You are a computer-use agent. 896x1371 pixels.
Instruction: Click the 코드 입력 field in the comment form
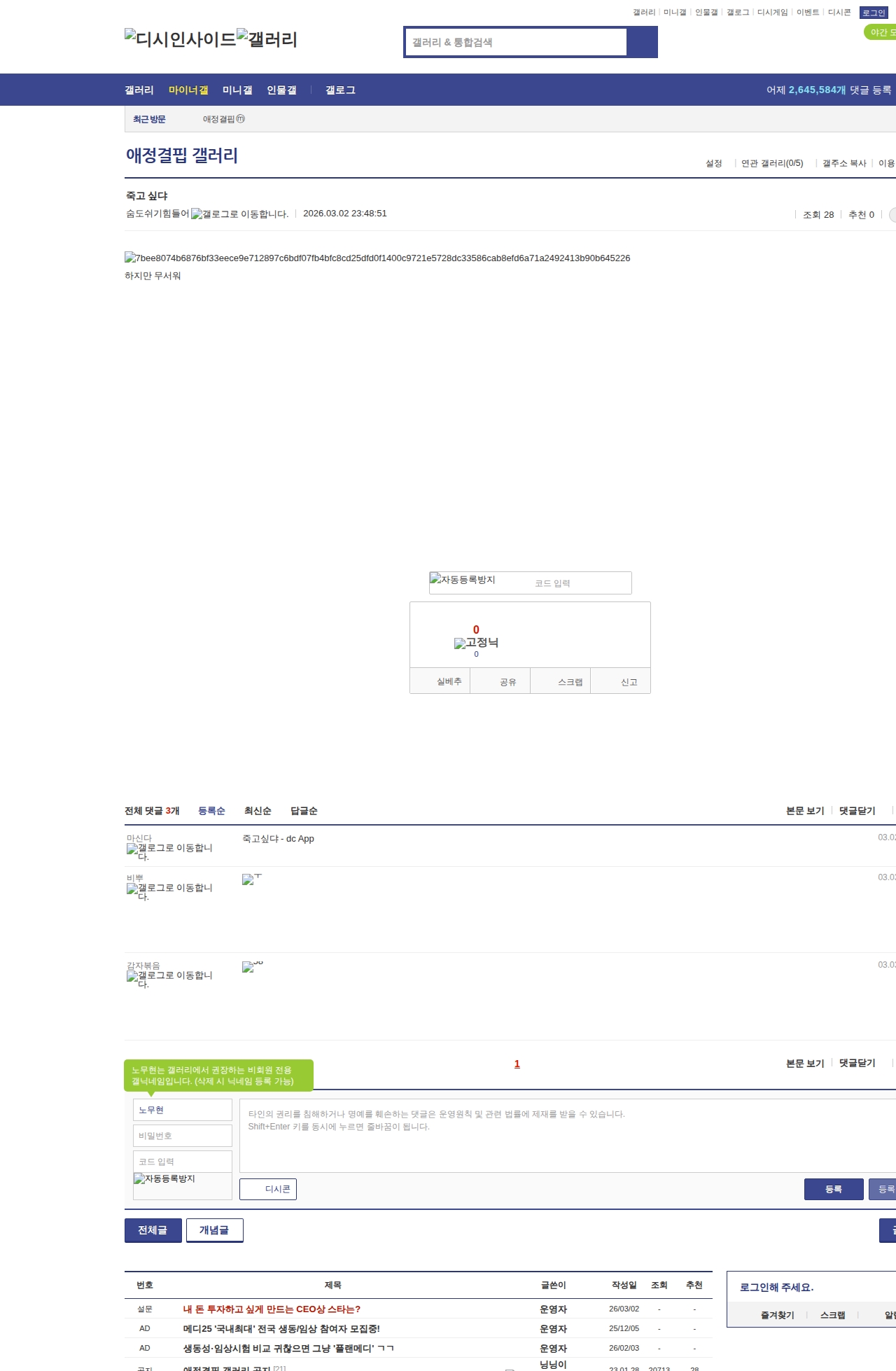pos(183,1162)
